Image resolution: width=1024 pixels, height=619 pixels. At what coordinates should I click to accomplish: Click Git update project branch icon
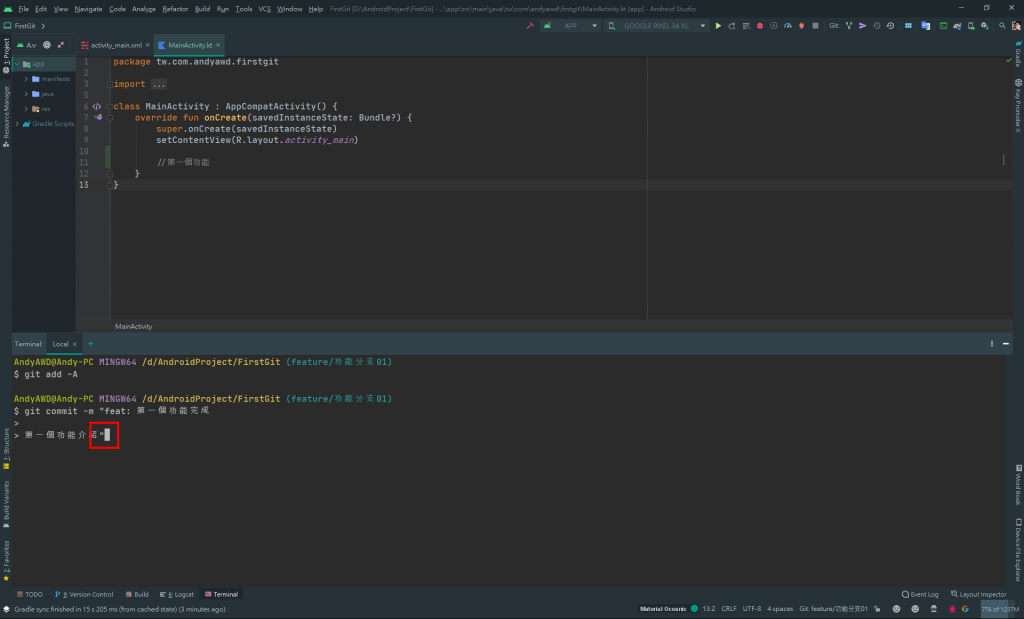pos(849,26)
